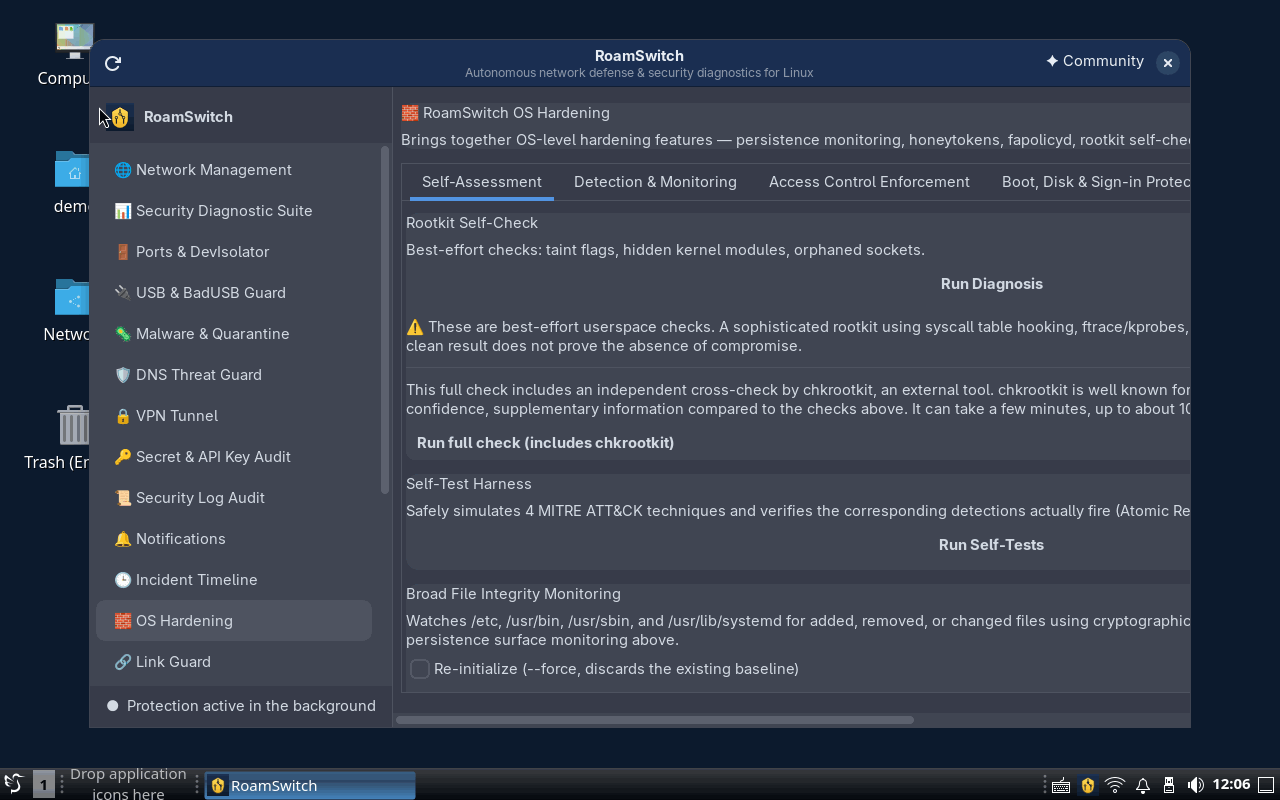Click Run Self-Tests button

click(x=991, y=545)
